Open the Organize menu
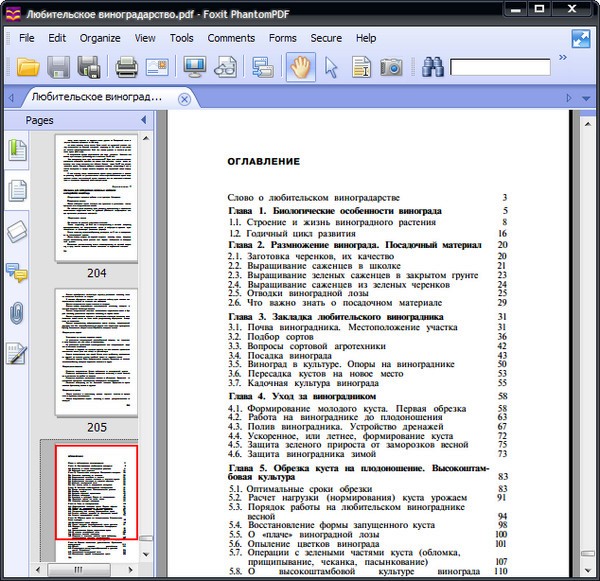Screen dimensions: 600x581 [100, 38]
